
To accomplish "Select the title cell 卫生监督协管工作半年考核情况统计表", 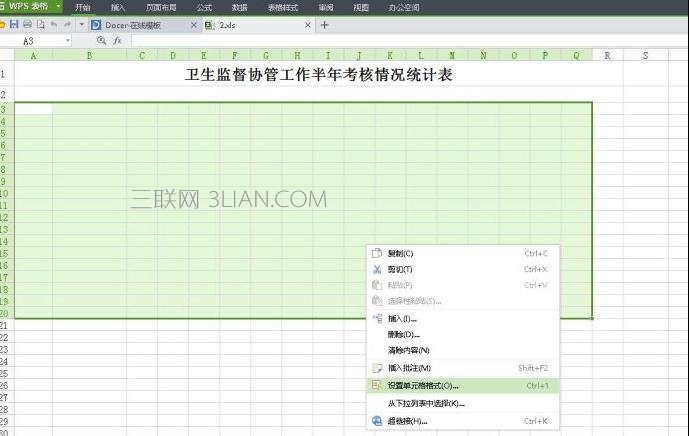I will pyautogui.click(x=319, y=74).
